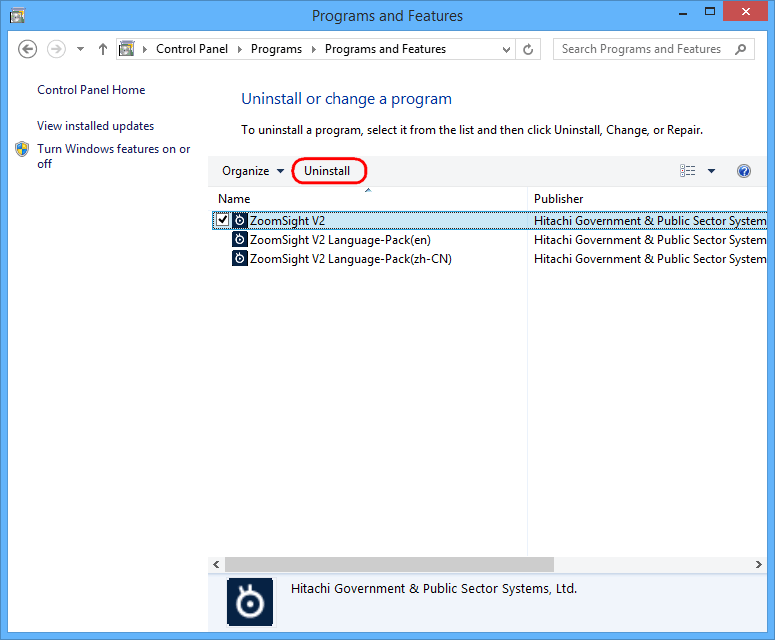Select Control Panel breadcrumb
Viewport: 775px width, 640px height.
point(192,49)
